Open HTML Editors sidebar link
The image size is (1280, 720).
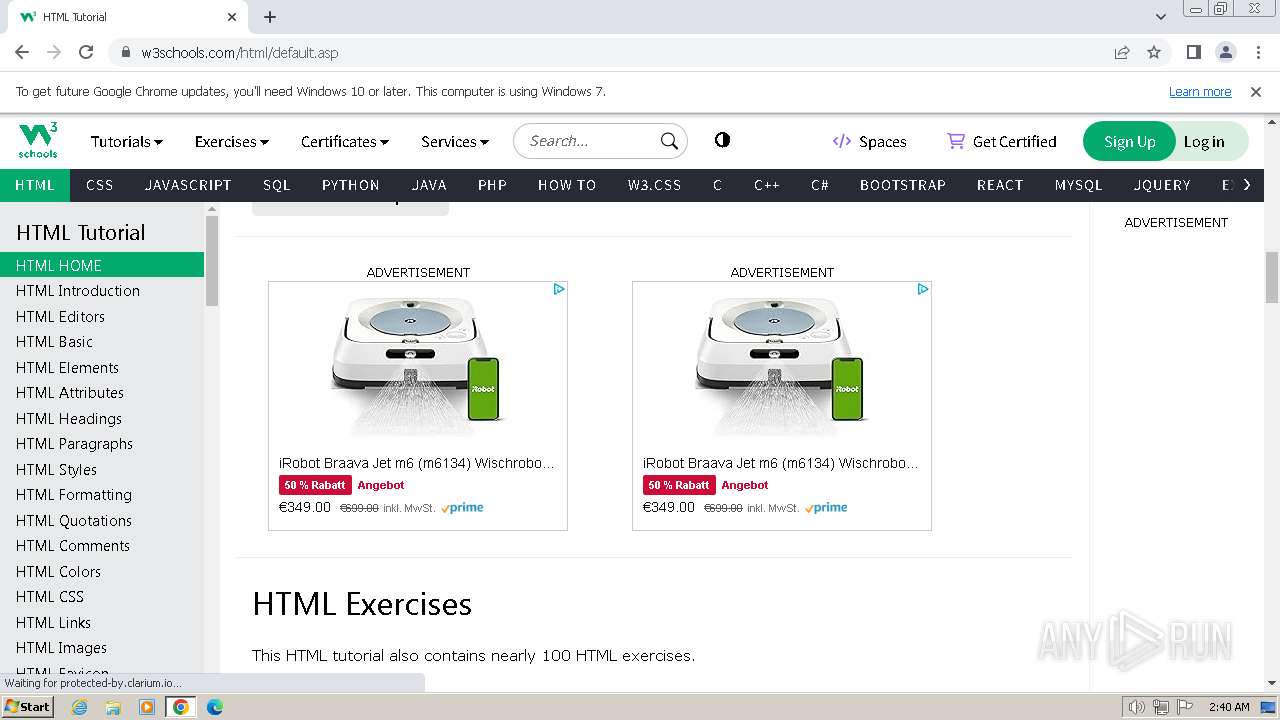(x=102, y=316)
